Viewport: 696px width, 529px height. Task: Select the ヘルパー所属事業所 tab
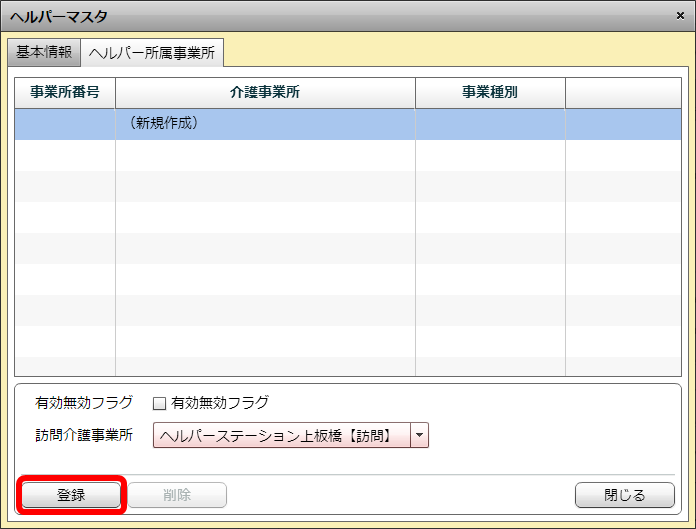(x=152, y=53)
